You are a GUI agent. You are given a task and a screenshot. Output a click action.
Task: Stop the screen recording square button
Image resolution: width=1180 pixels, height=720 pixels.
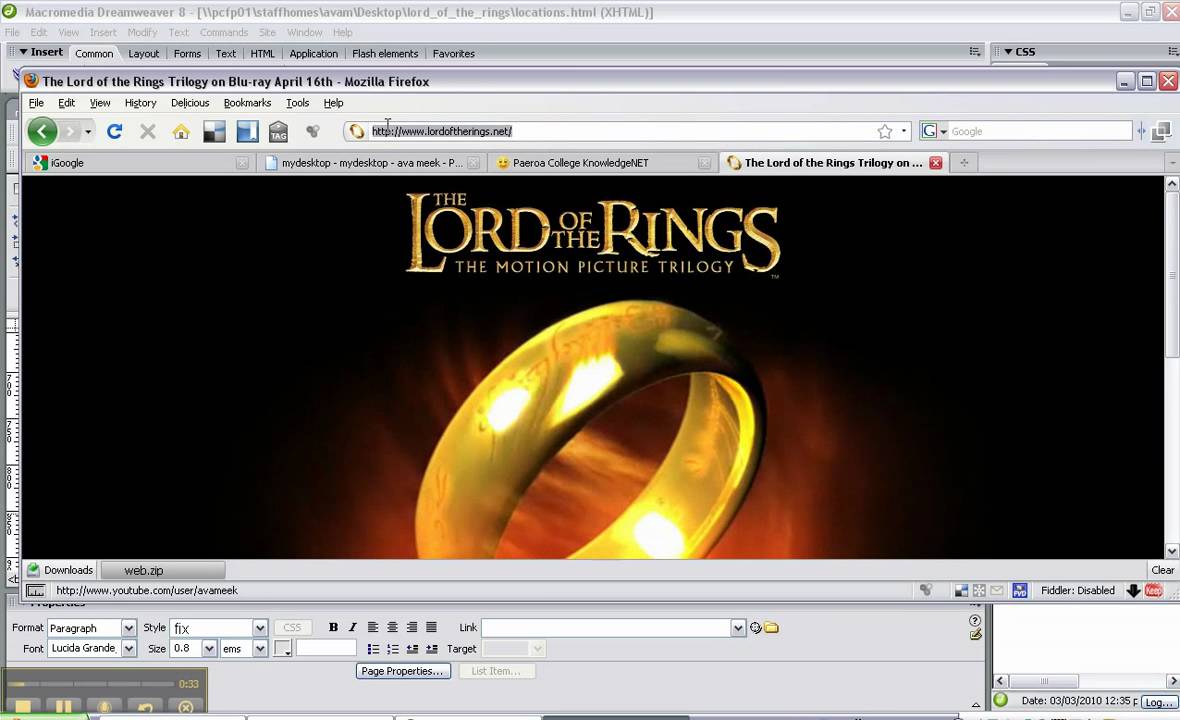point(23,706)
